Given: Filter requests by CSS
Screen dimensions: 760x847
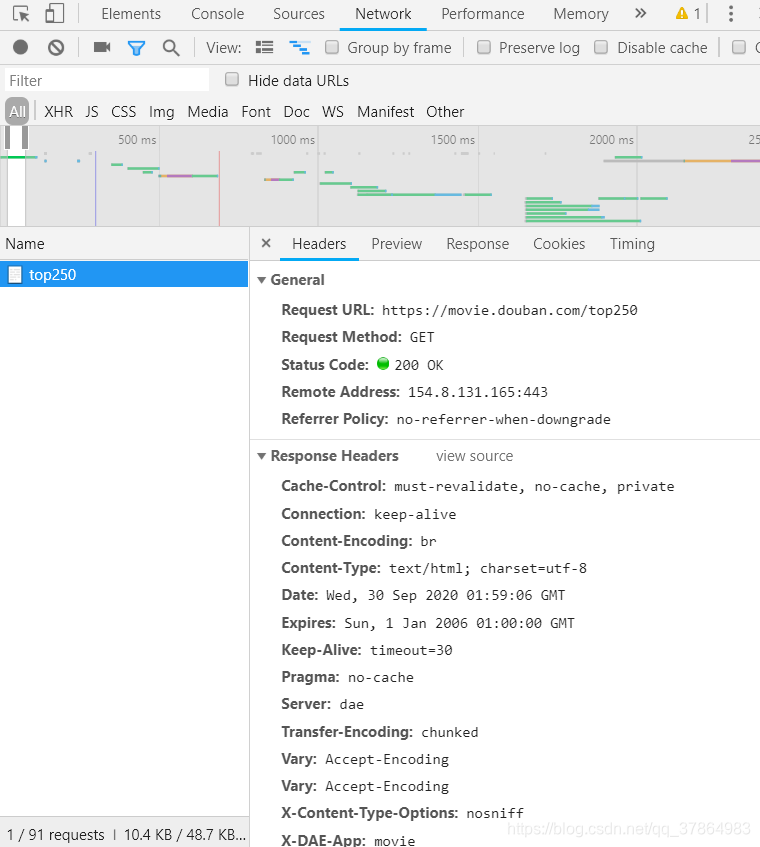Looking at the screenshot, I should [124, 112].
